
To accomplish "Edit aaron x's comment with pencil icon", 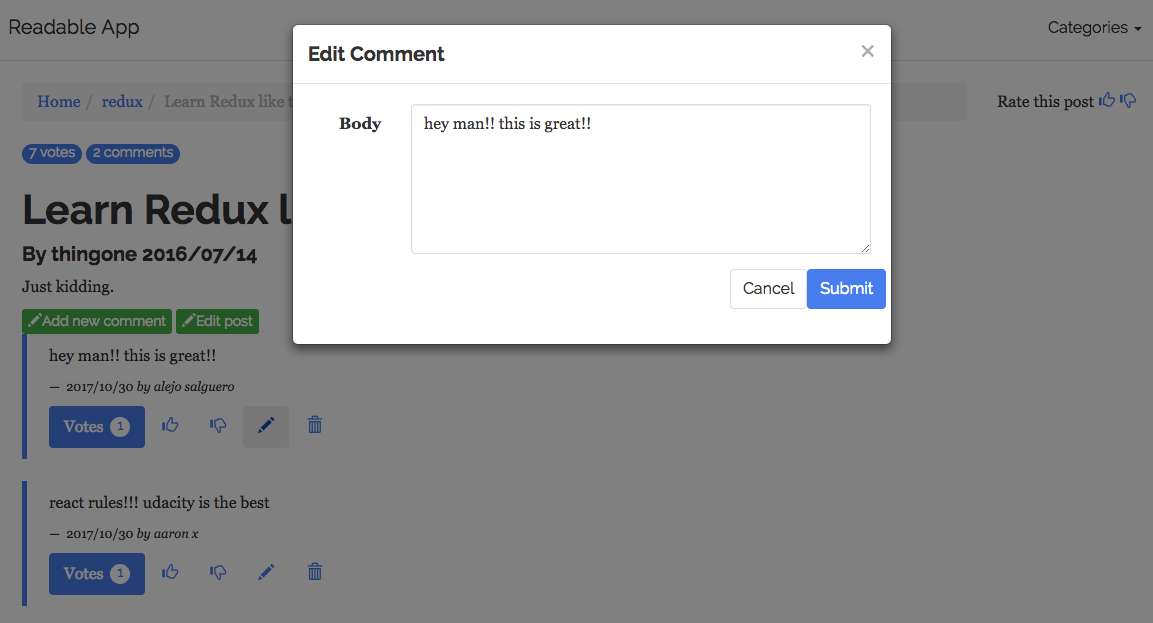I will point(266,572).
